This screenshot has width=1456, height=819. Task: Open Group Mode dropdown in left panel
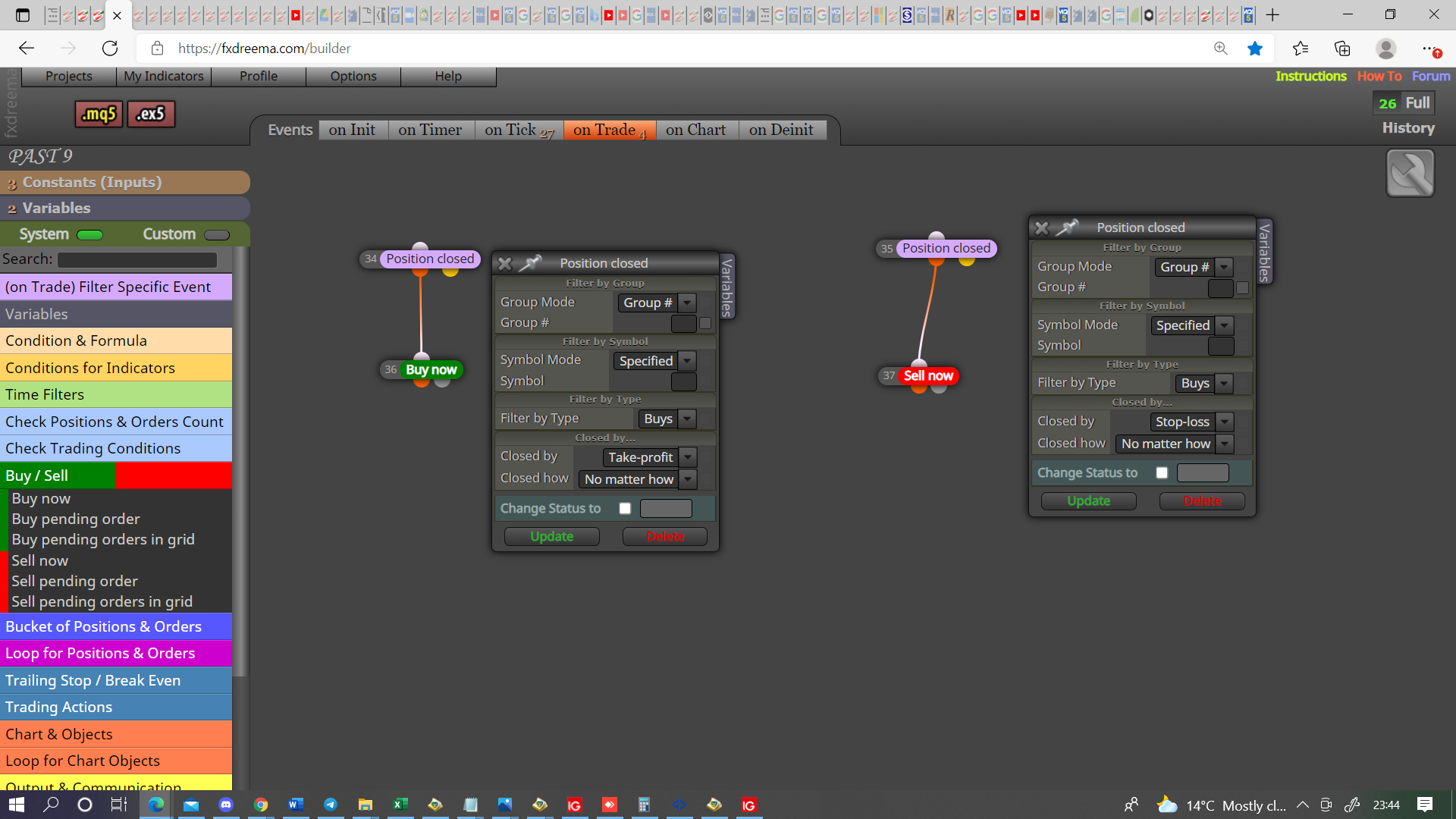coord(657,303)
